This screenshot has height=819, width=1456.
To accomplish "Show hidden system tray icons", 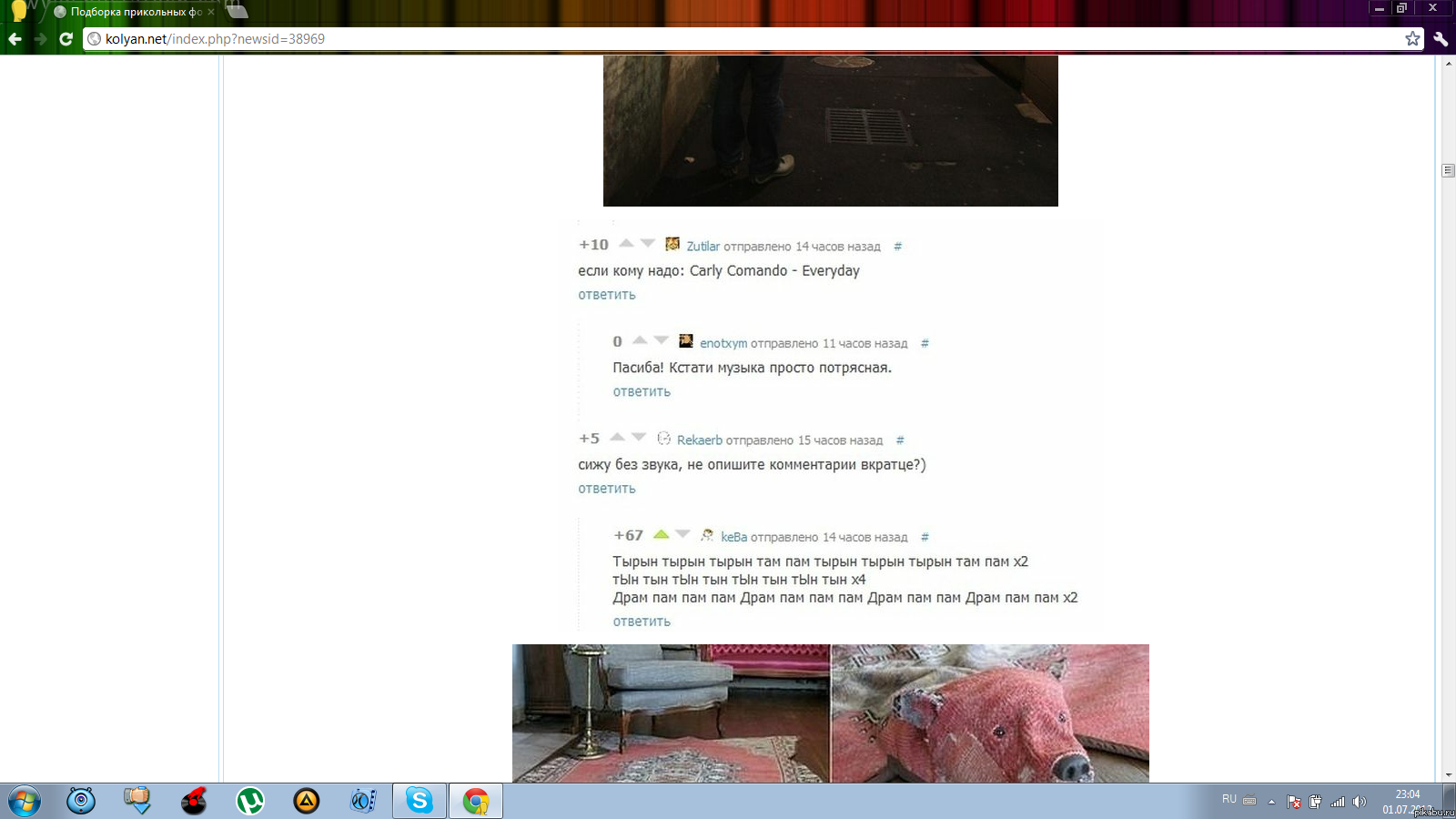I will (x=1271, y=802).
